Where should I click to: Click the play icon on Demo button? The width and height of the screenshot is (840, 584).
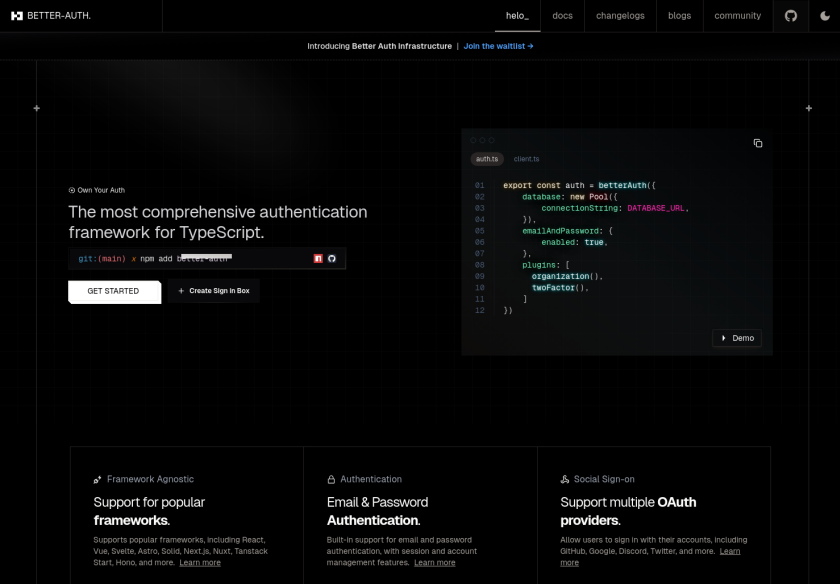pos(724,338)
